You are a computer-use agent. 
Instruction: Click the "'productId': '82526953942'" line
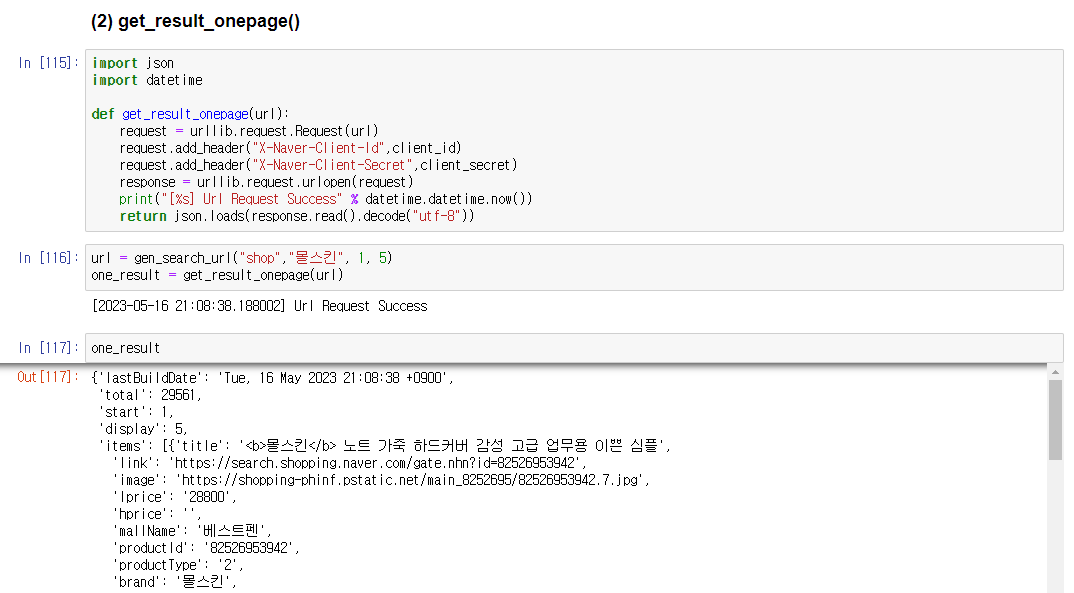pyautogui.click(x=206, y=548)
